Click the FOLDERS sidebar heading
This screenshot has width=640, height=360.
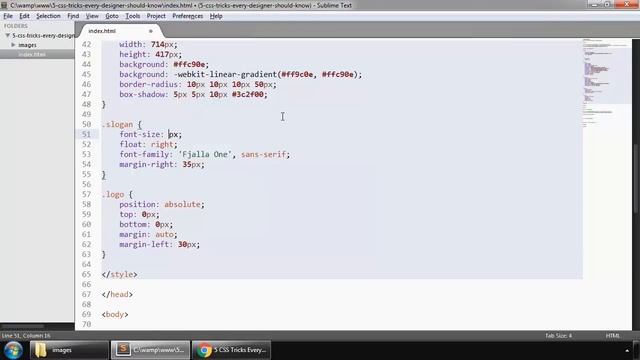[x=16, y=26]
